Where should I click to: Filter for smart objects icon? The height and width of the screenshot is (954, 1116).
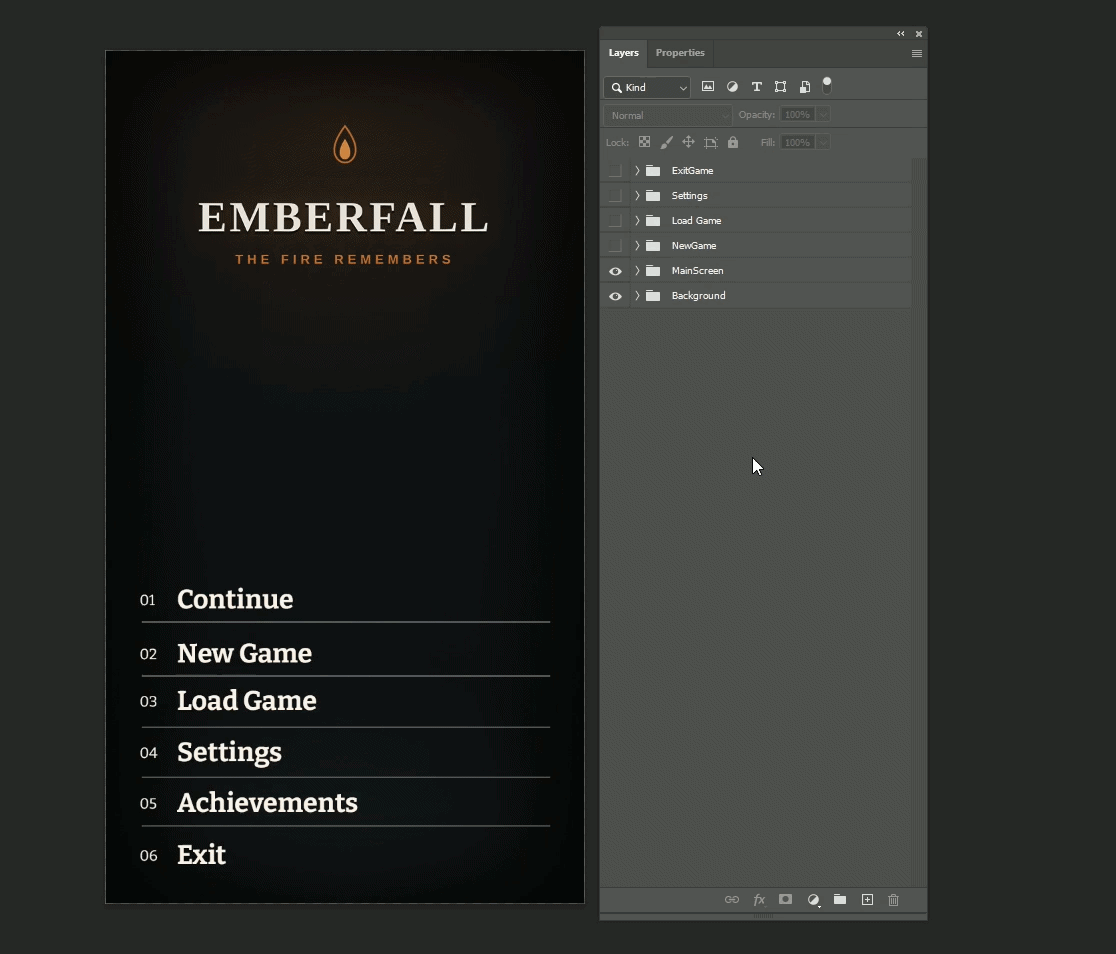(804, 87)
